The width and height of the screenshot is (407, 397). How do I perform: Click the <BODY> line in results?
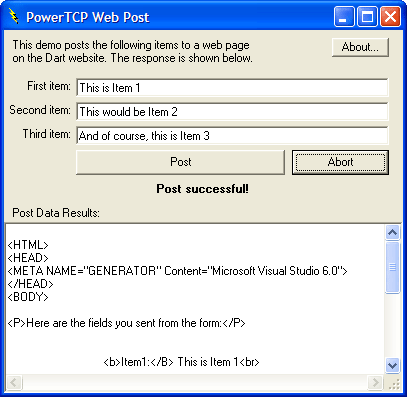[x=28, y=297]
